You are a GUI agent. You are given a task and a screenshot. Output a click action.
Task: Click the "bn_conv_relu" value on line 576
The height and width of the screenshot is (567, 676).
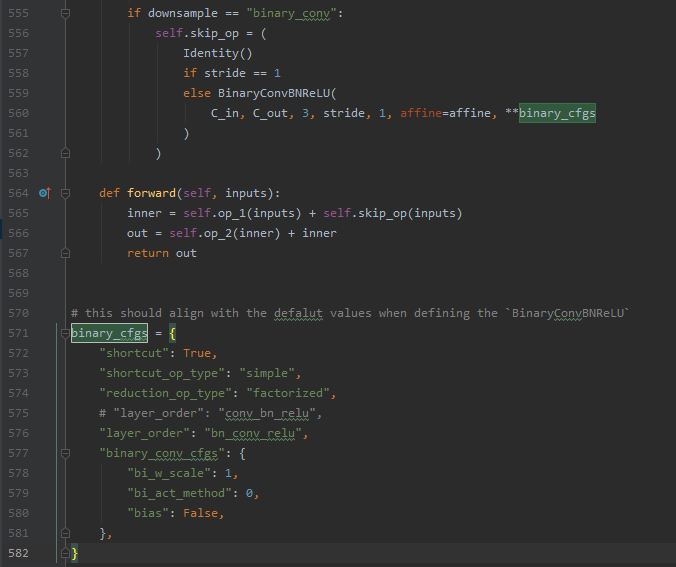253,433
